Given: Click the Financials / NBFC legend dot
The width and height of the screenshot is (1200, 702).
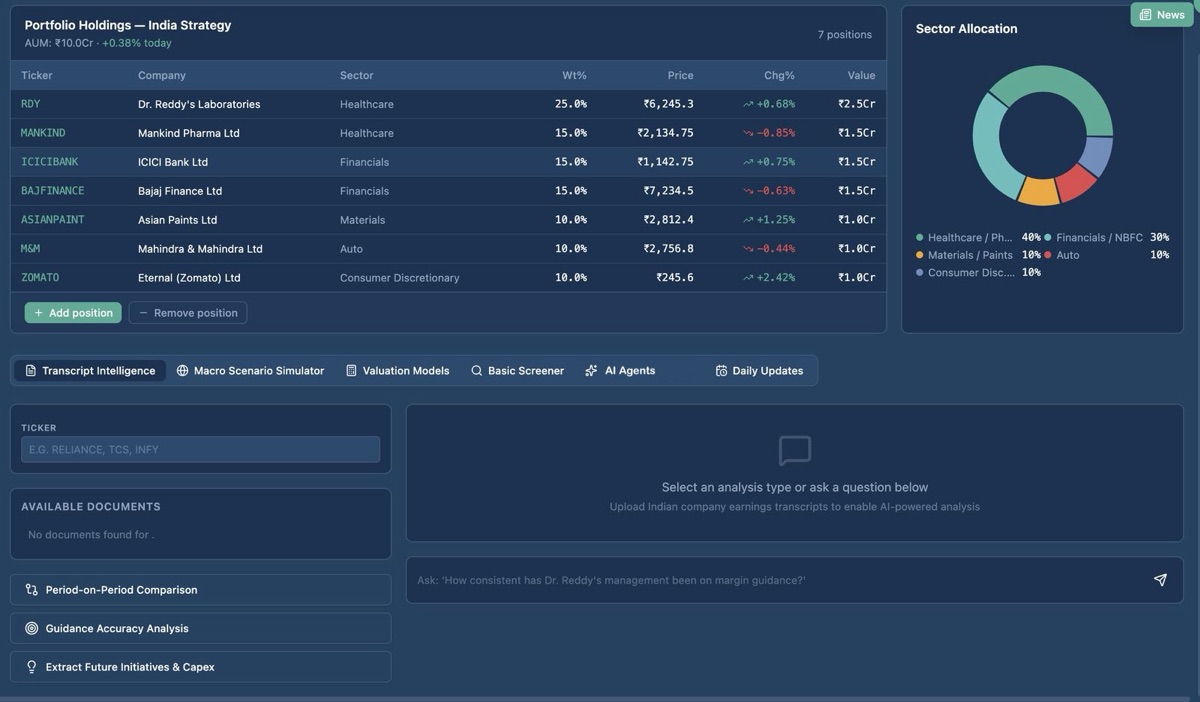Looking at the screenshot, I should click(x=1048, y=238).
